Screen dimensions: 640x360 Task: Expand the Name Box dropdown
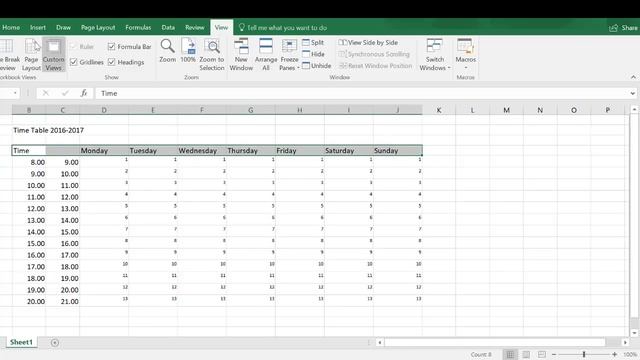15,93
